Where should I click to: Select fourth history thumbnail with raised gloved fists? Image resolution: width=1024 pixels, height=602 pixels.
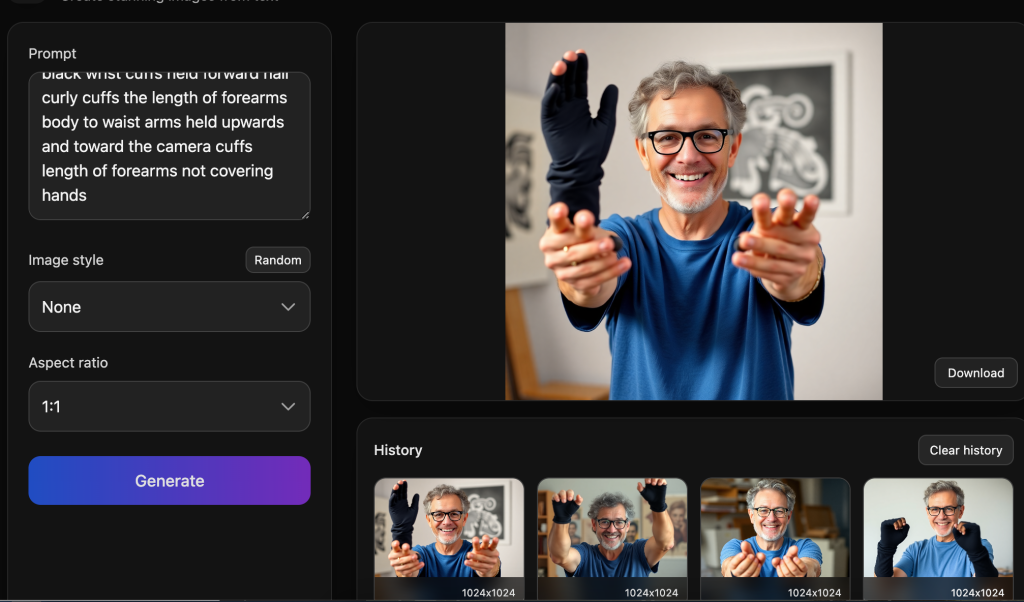coord(938,530)
